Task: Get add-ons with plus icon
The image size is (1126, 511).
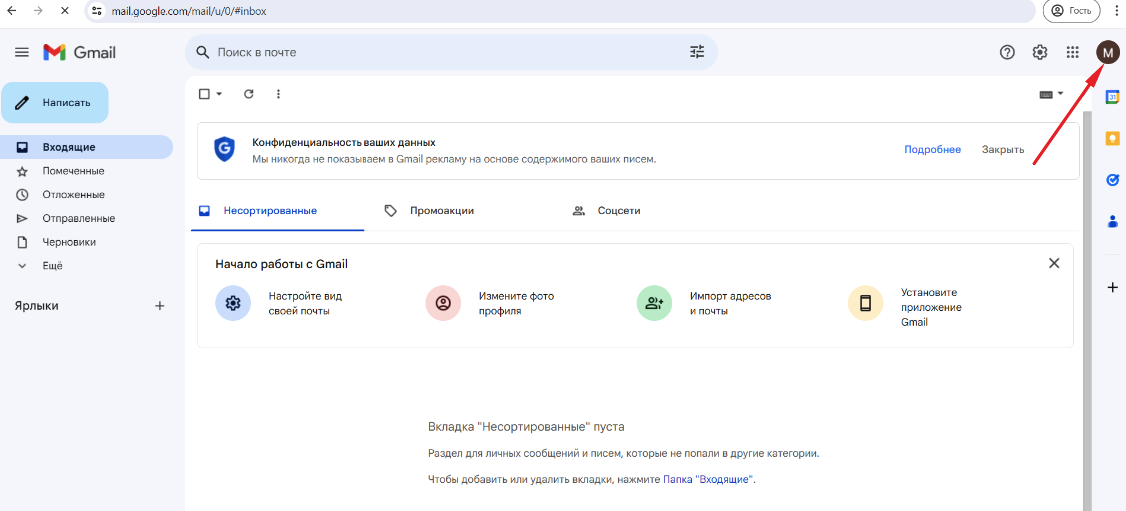Action: tap(1112, 287)
